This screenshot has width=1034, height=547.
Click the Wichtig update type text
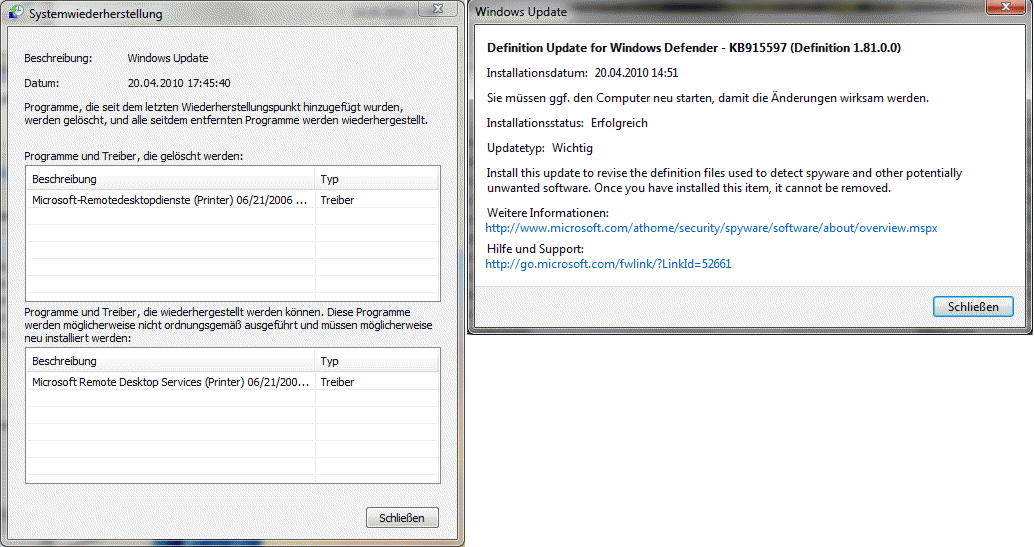point(572,148)
